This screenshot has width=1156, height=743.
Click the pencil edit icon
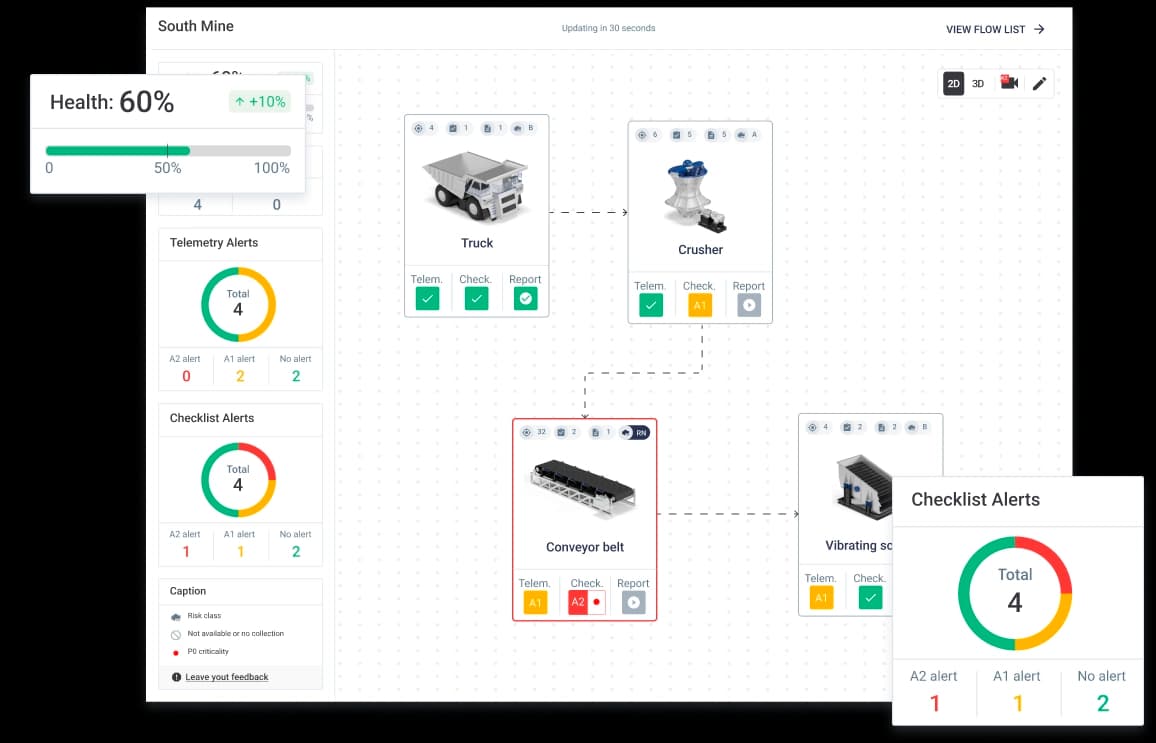click(x=1039, y=84)
